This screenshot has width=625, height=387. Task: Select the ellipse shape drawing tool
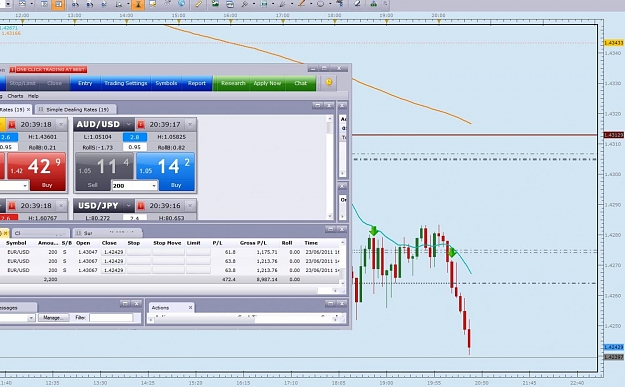pos(320,4)
